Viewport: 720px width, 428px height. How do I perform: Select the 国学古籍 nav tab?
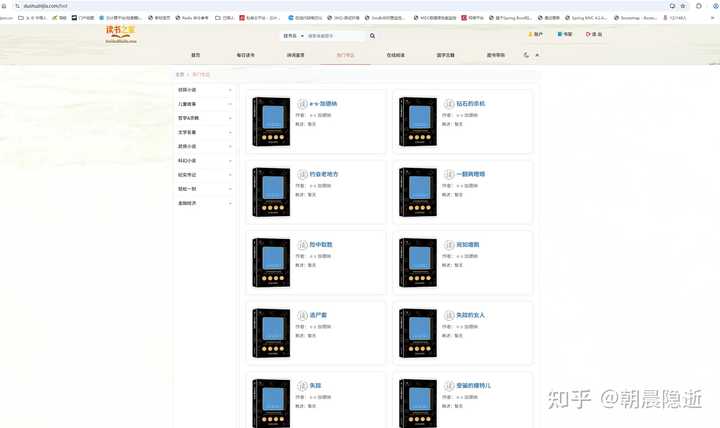pyautogui.click(x=445, y=55)
